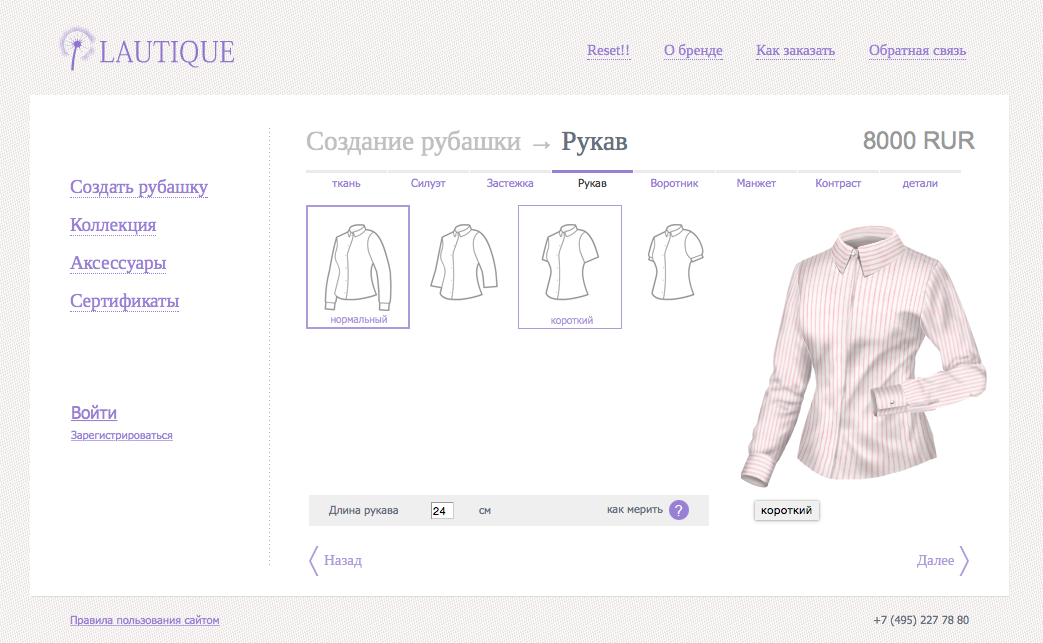Open Создать рубашку in the sidebar
The height and width of the screenshot is (643, 1043).
[x=139, y=188]
